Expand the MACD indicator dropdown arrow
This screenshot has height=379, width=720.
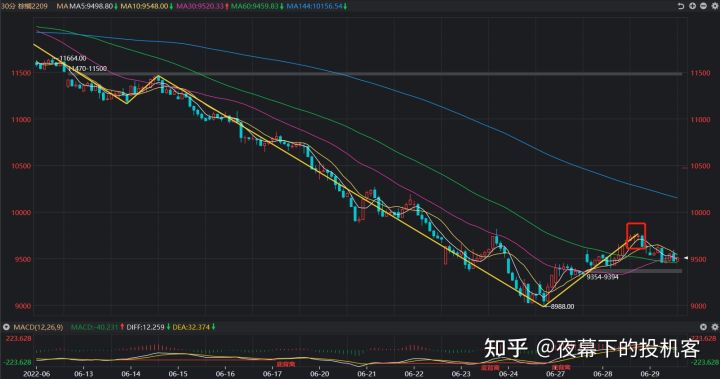[x=6, y=327]
